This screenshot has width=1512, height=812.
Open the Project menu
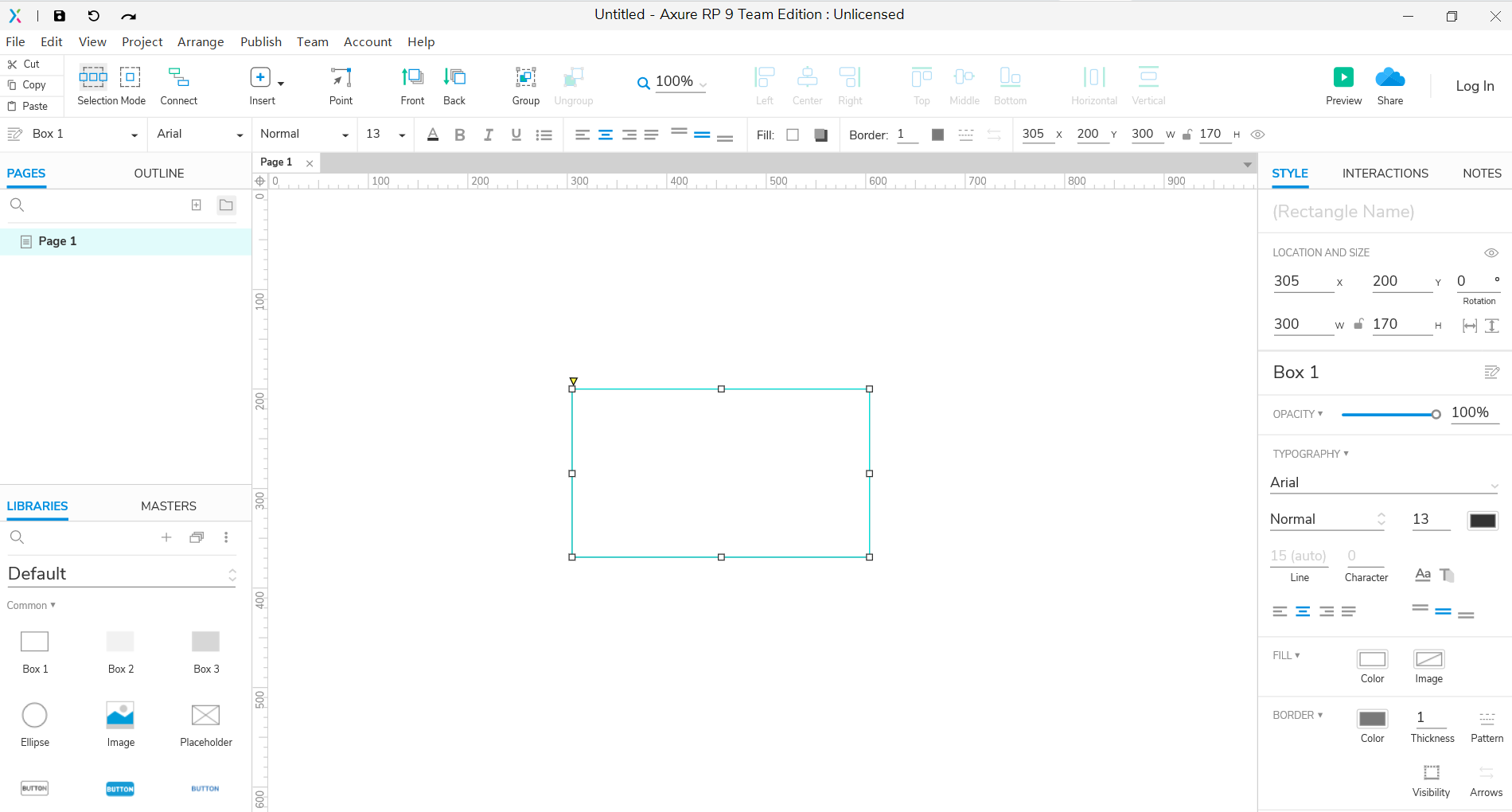pyautogui.click(x=142, y=42)
